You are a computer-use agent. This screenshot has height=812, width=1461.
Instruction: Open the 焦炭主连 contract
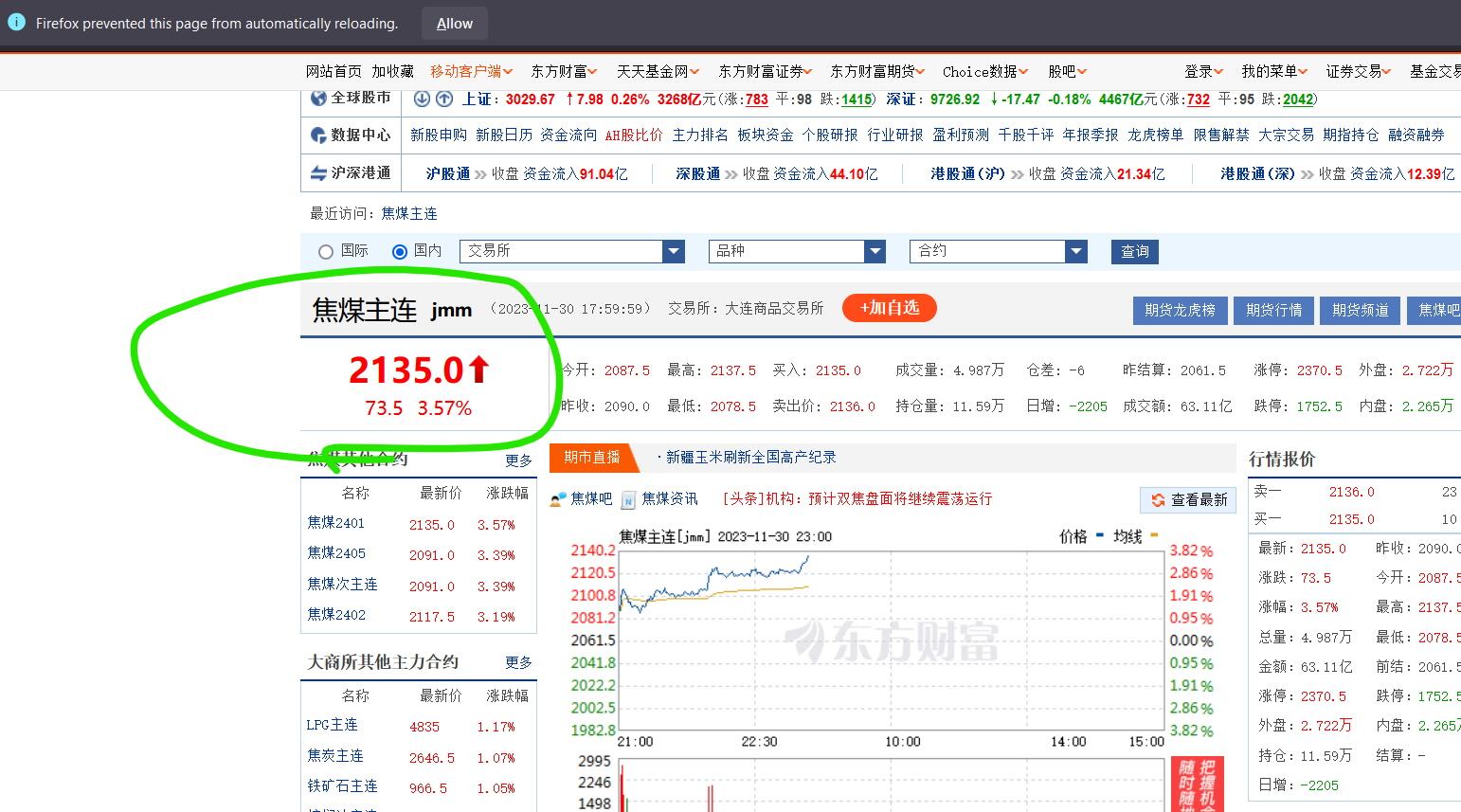tap(335, 756)
